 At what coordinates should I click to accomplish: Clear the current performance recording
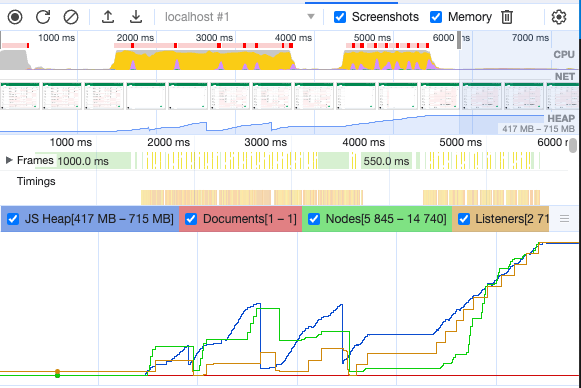point(71,17)
